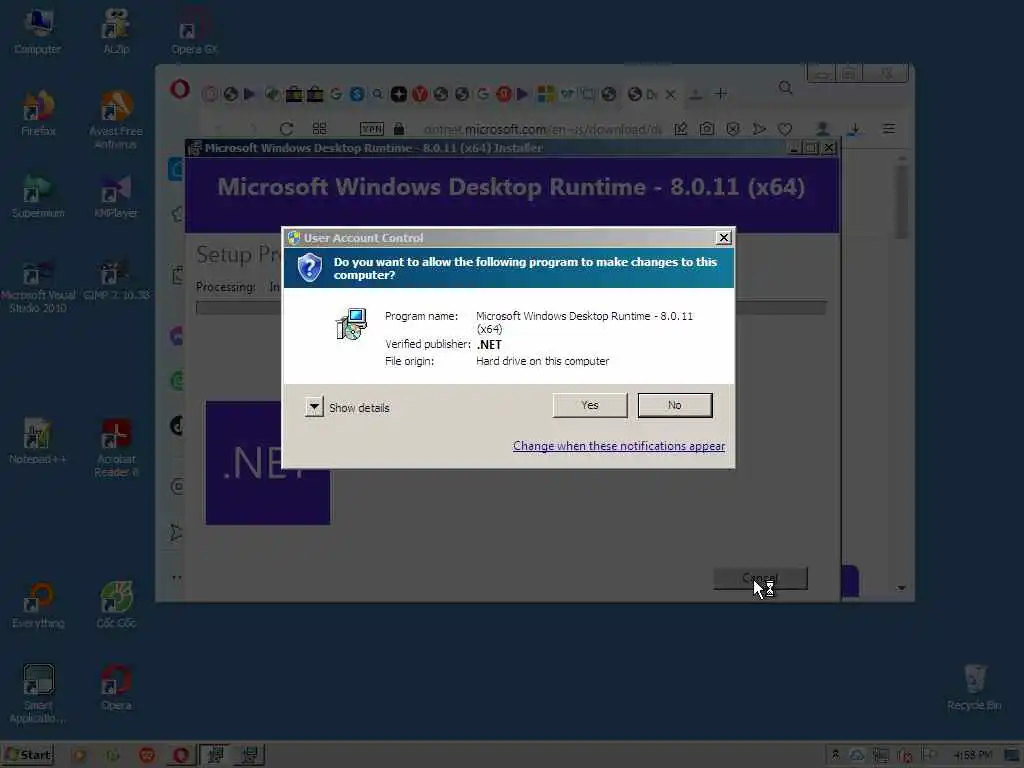Click Cancel in the Runtime installer
This screenshot has height=768, width=1024.
tap(760, 578)
